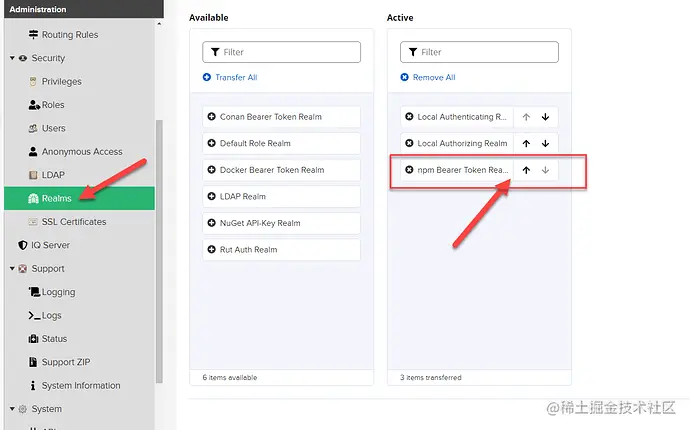Remove npm Bearer Token Realm x icon
The width and height of the screenshot is (690, 430).
409,170
